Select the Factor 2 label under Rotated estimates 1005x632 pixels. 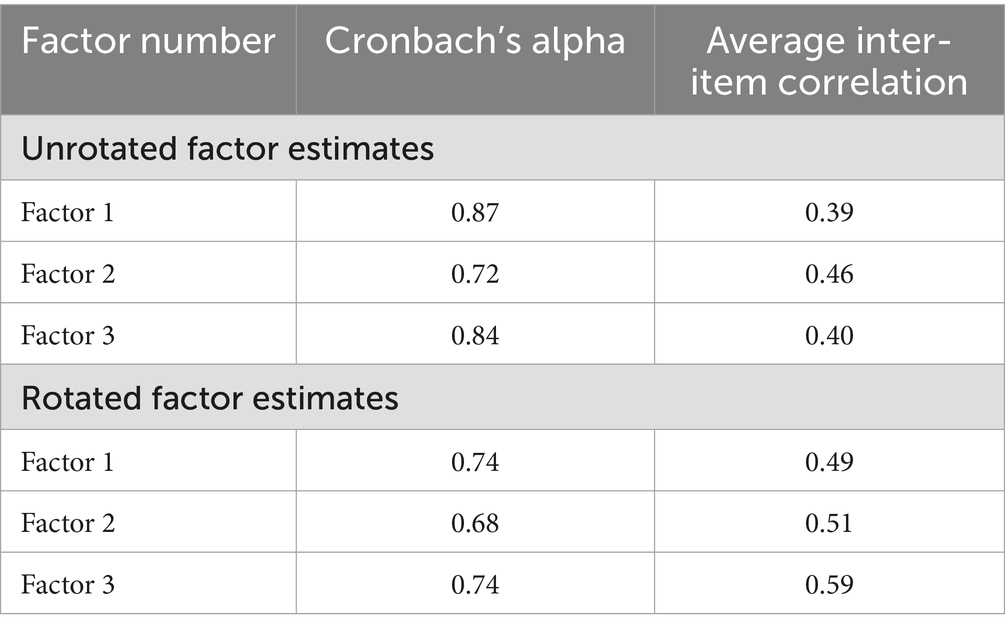pyautogui.click(x=67, y=523)
